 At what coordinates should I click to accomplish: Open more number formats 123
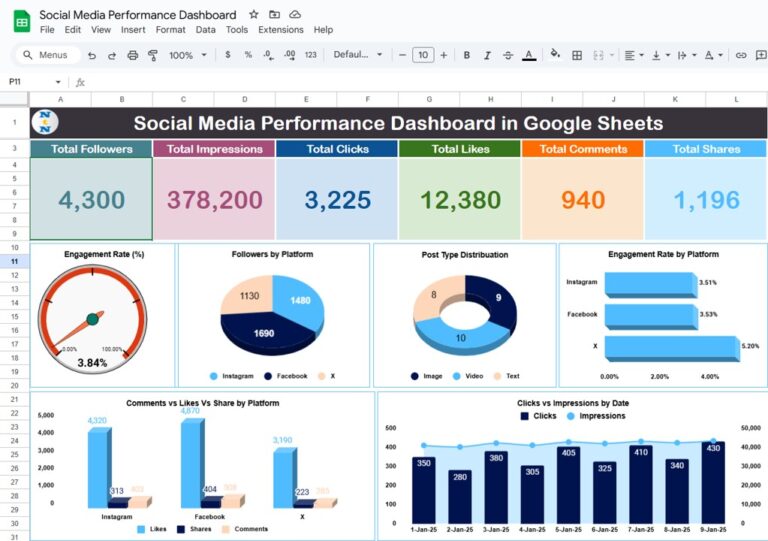click(x=311, y=55)
